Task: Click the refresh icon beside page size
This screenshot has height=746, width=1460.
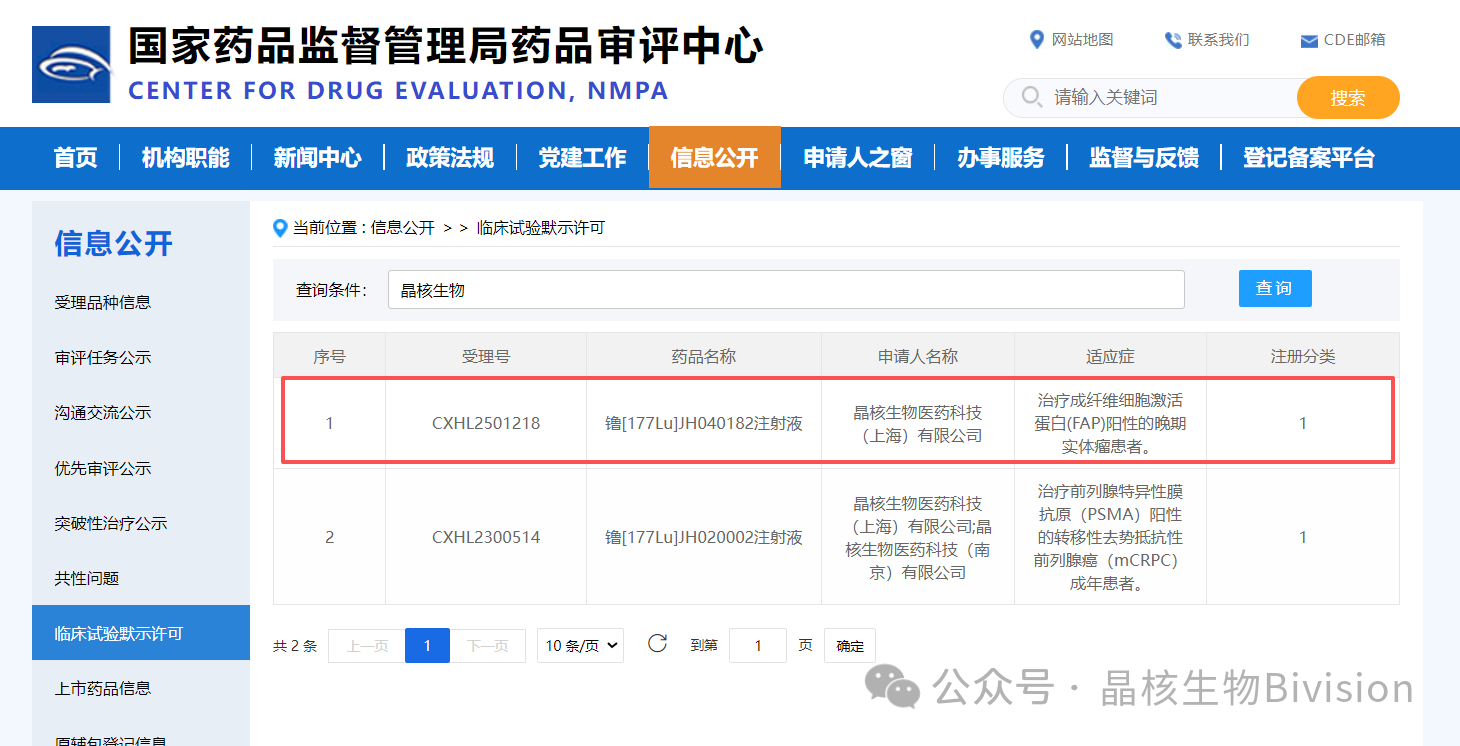Action: pyautogui.click(x=657, y=644)
